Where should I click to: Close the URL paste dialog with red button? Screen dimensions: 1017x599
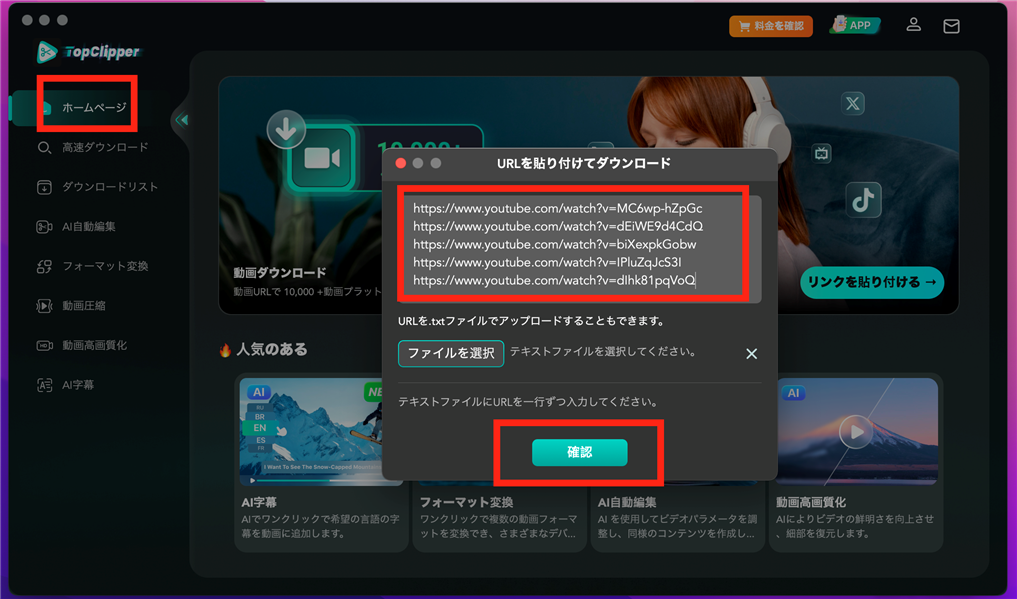point(401,163)
